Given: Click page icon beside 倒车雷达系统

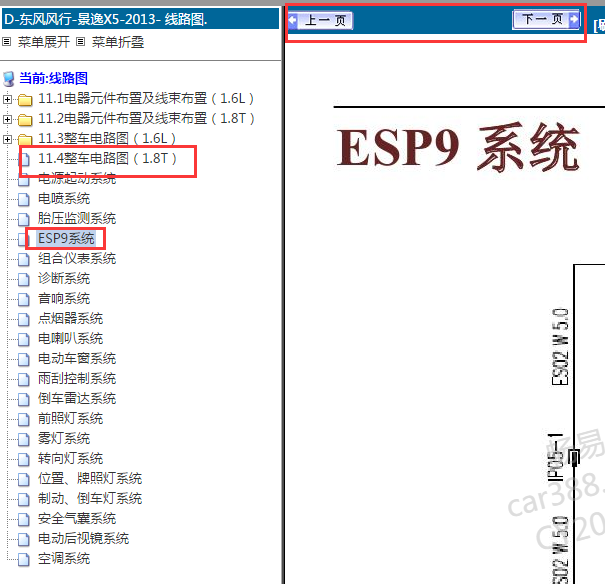Looking at the screenshot, I should click(24, 399).
